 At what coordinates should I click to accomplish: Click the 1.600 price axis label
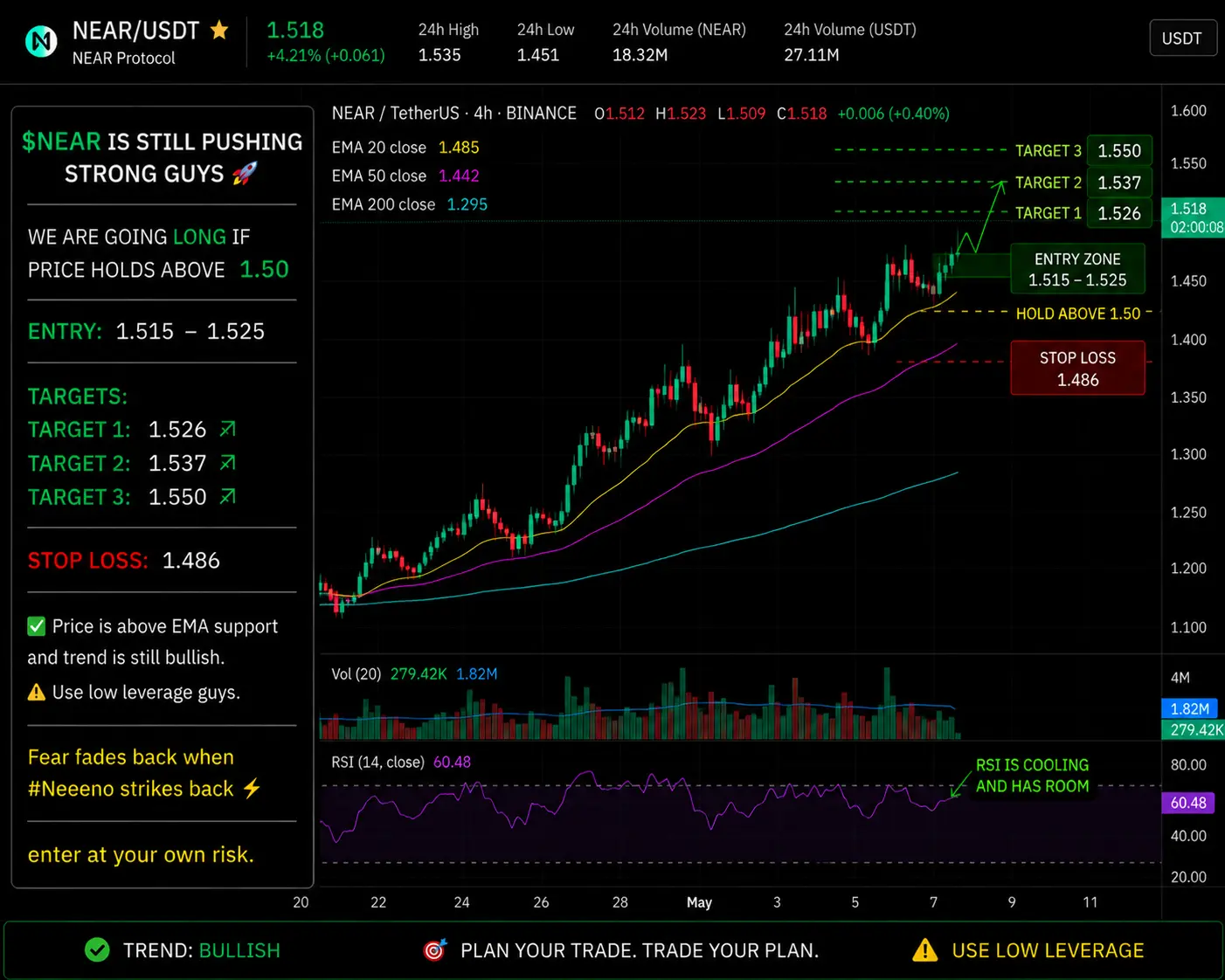click(x=1188, y=111)
